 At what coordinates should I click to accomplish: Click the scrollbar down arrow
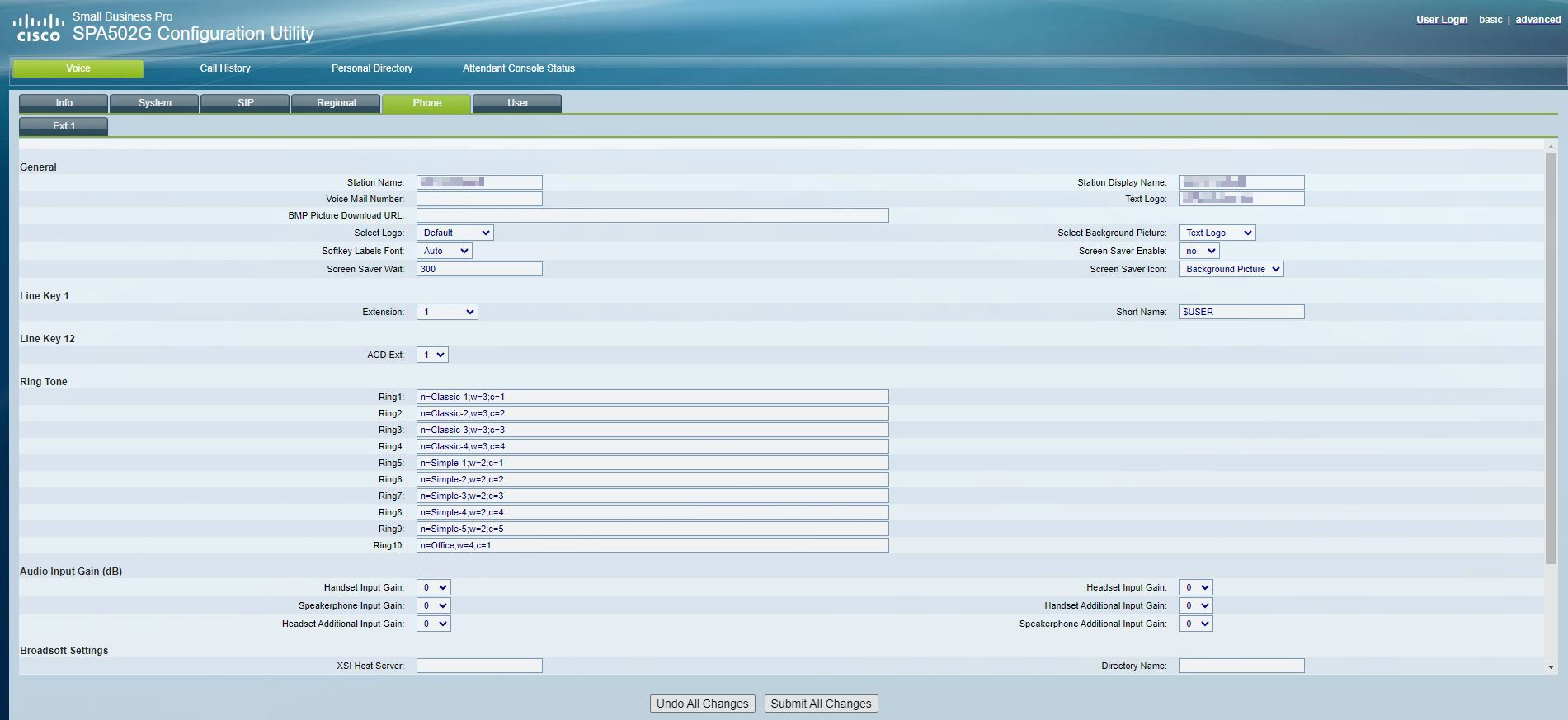coord(1551,666)
